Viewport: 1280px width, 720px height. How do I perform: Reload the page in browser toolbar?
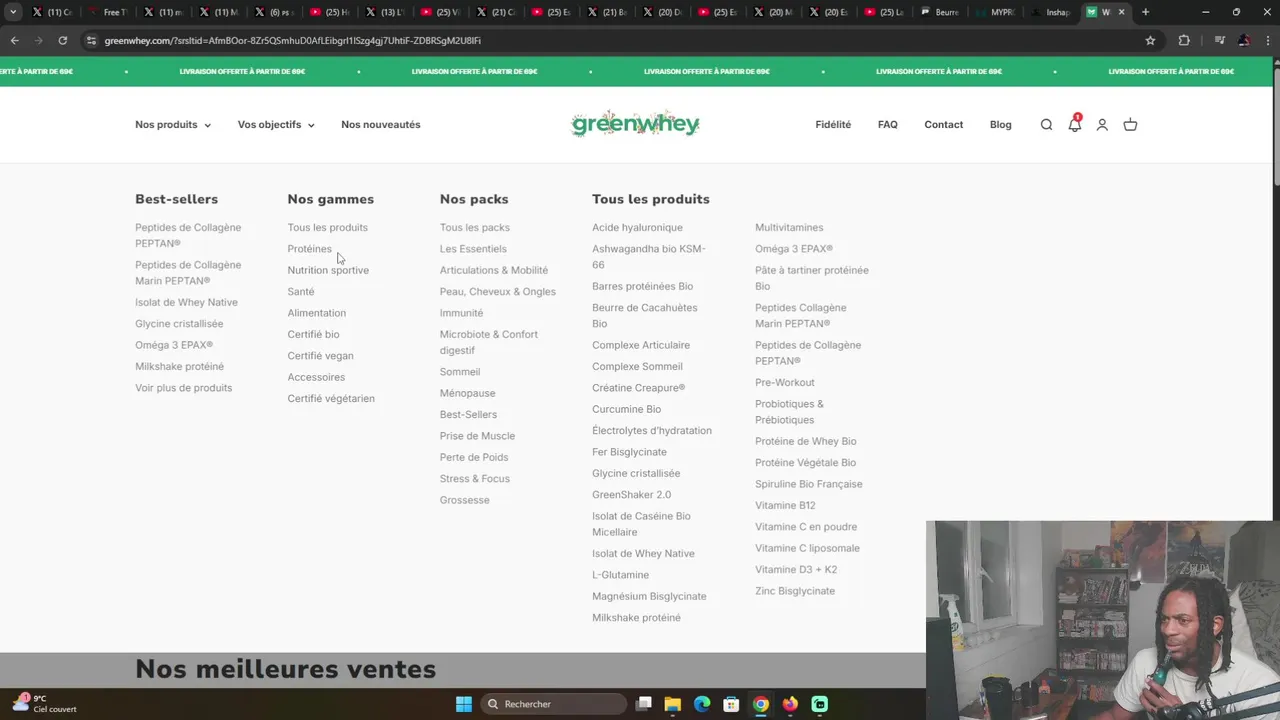62,40
